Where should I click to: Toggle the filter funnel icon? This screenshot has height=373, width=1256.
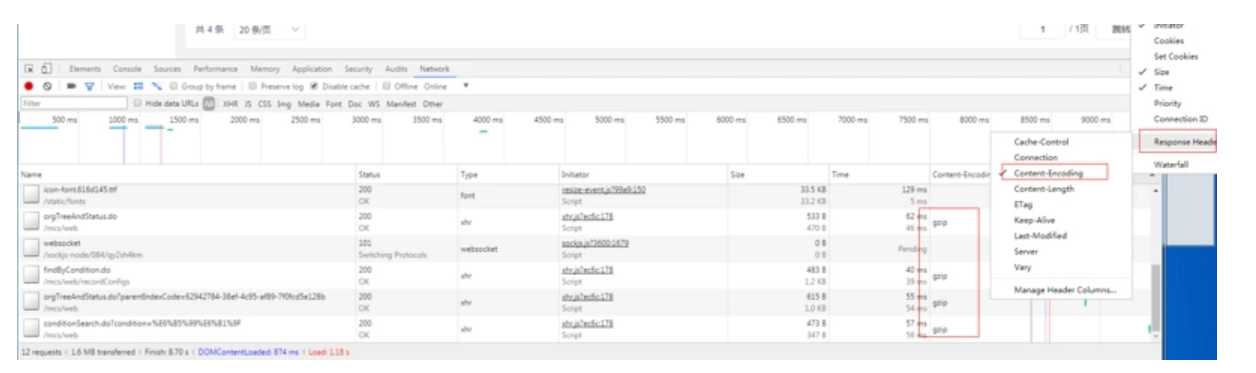[x=88, y=86]
